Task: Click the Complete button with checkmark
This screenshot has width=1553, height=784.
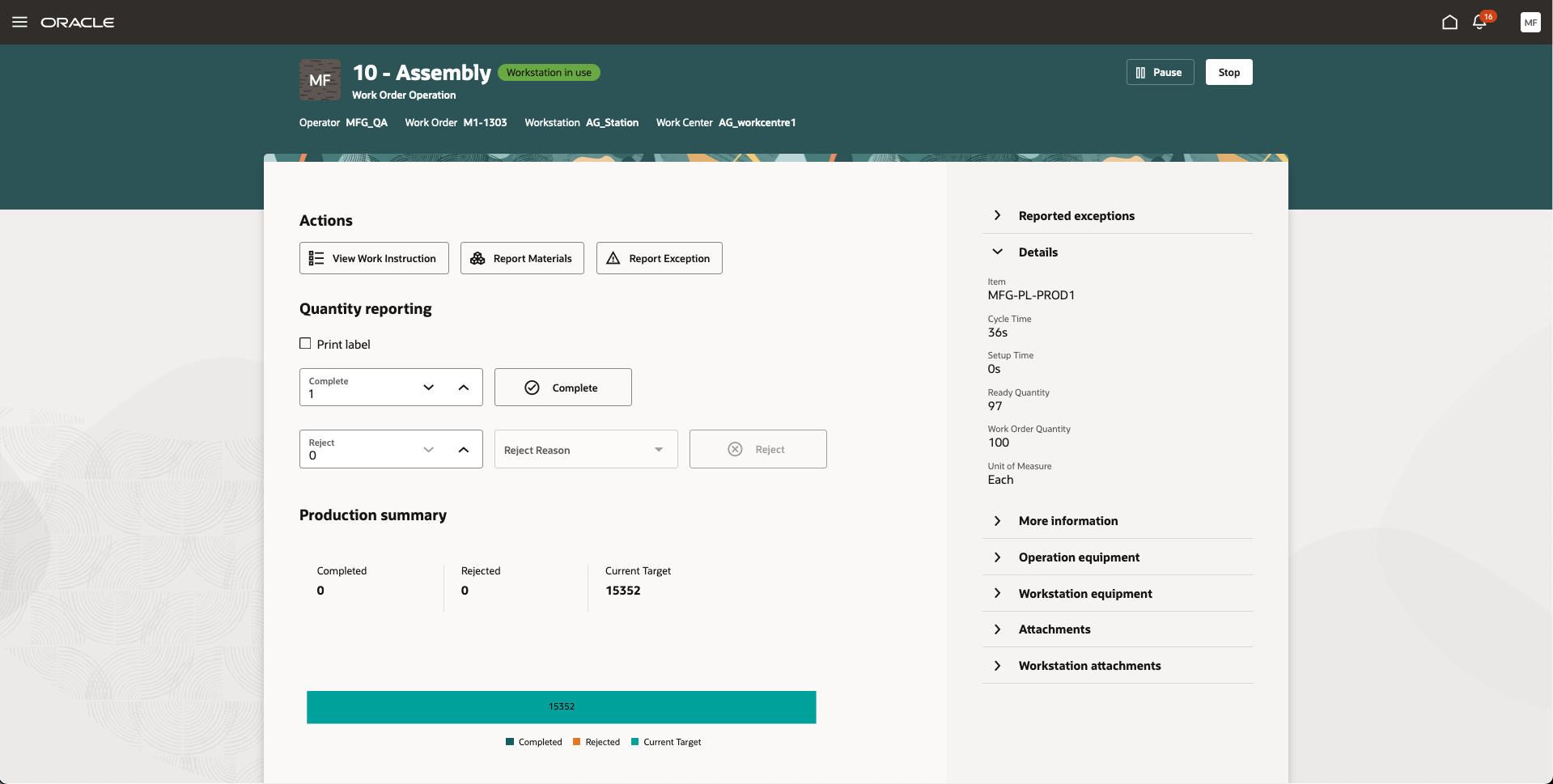Action: [x=563, y=388]
